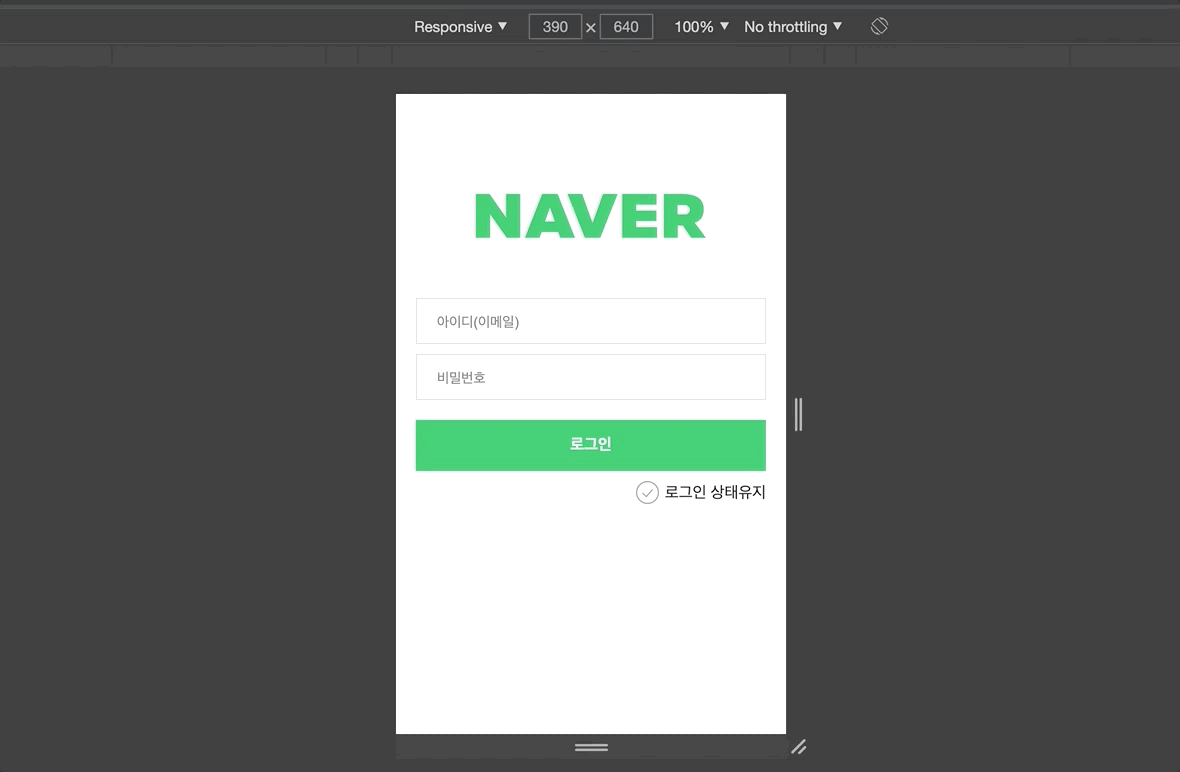
Task: Click the bottom viewport resize handle
Action: (591, 747)
